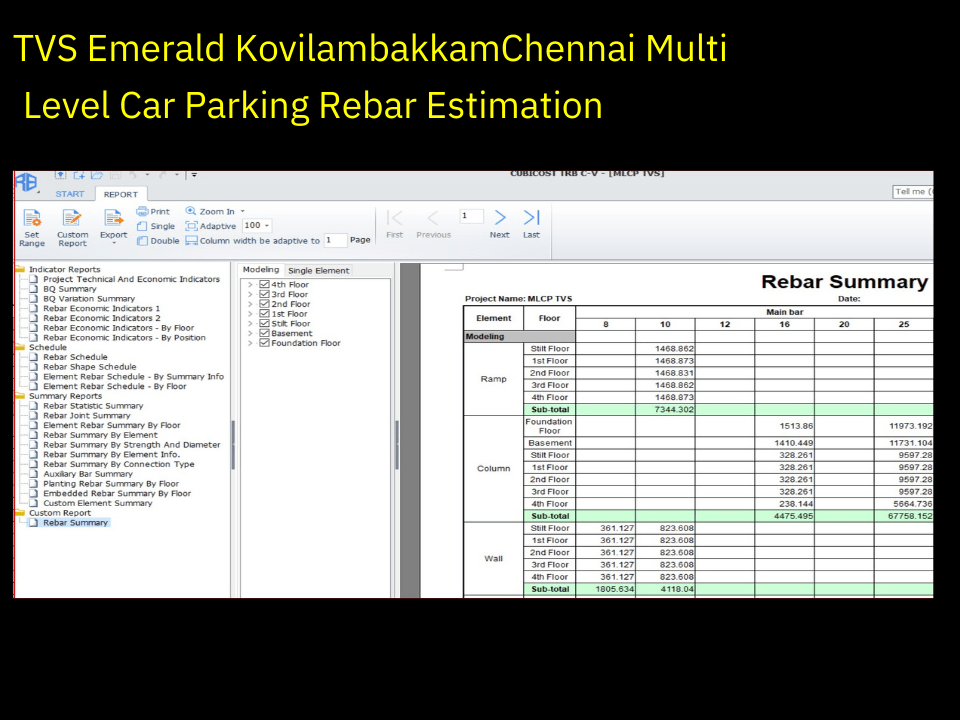Click the Rebar Summary report title

point(844,282)
